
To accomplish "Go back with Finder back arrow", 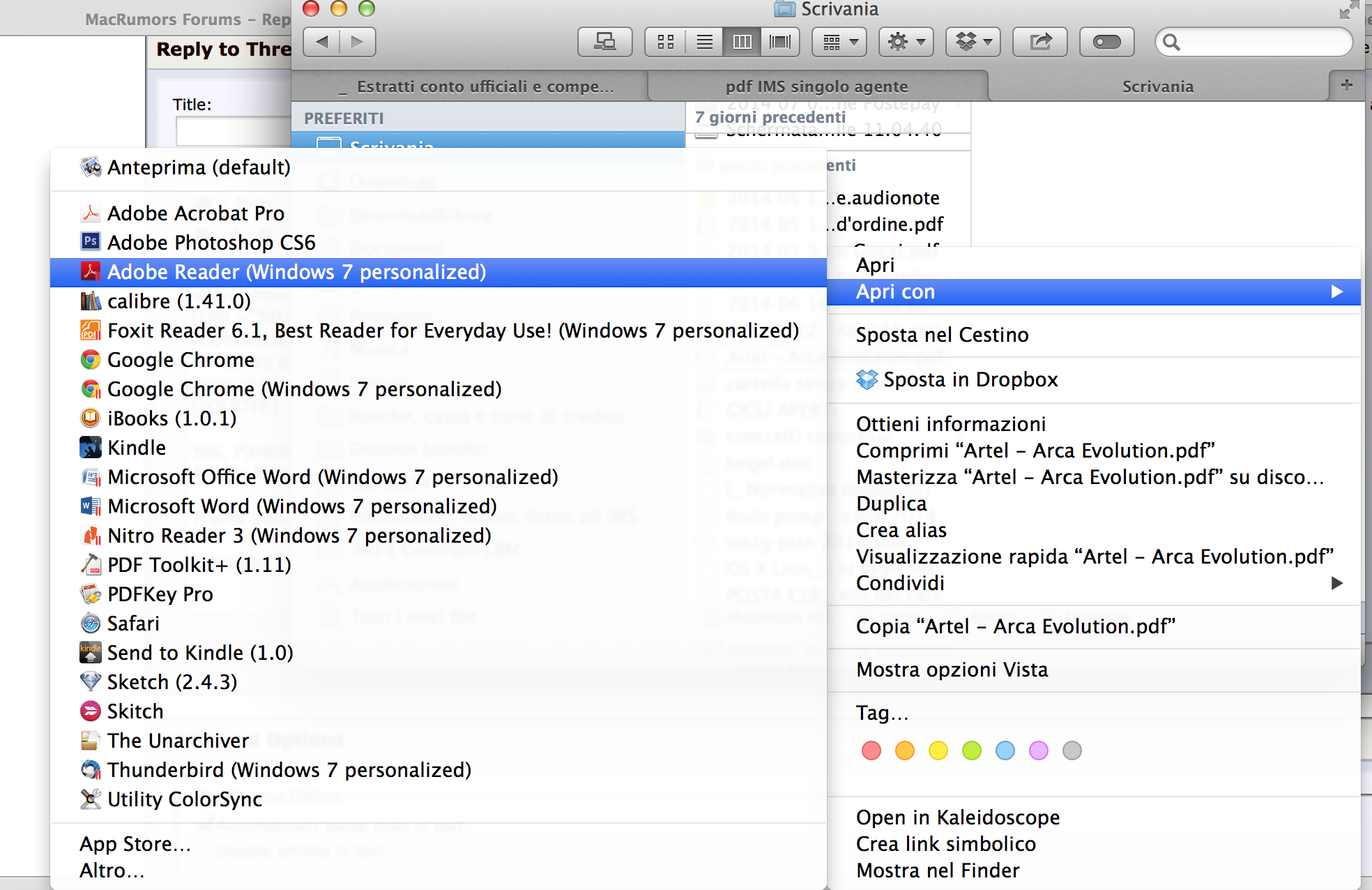I will pyautogui.click(x=321, y=42).
